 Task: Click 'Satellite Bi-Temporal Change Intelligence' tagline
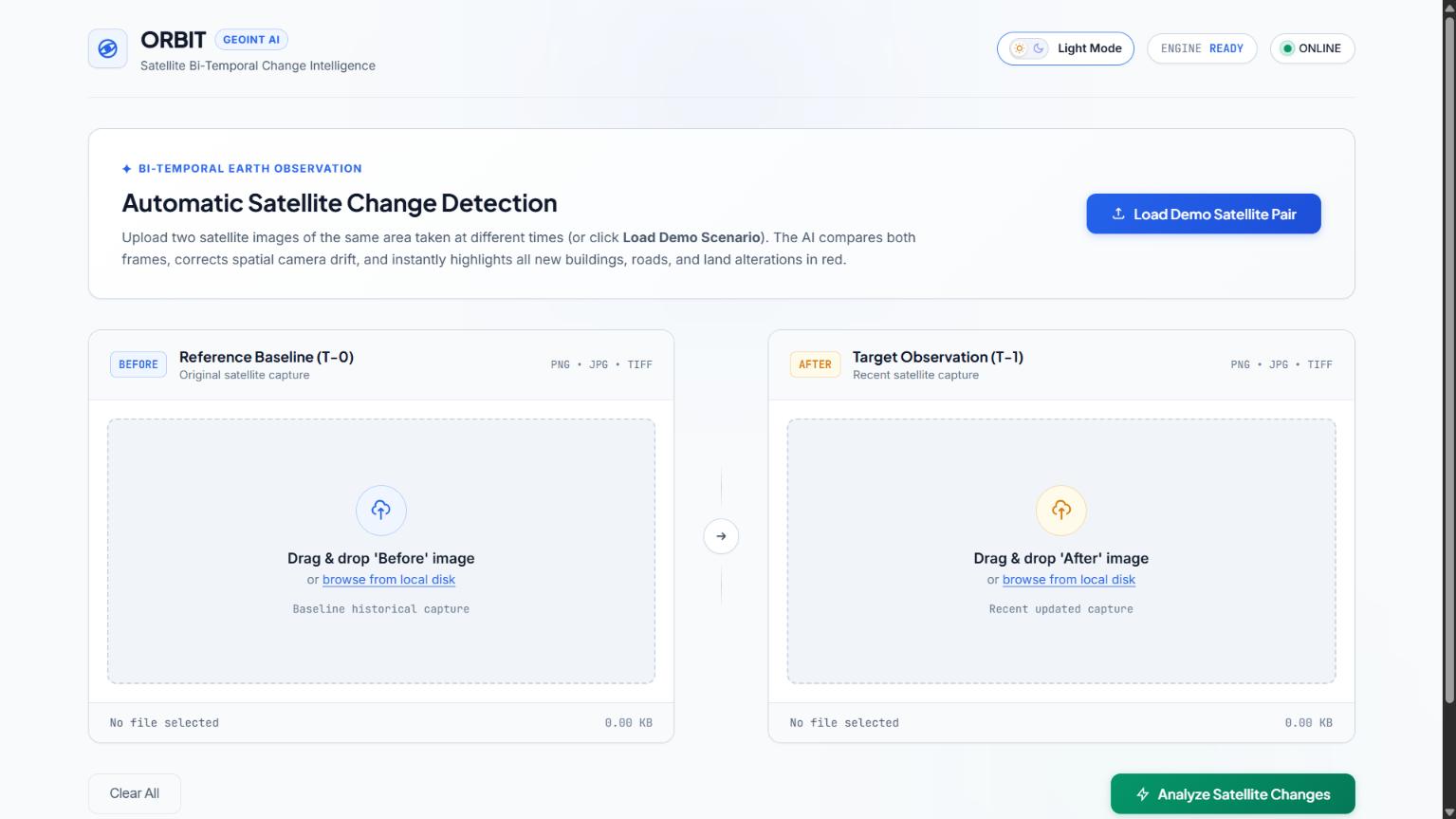pyautogui.click(x=258, y=65)
